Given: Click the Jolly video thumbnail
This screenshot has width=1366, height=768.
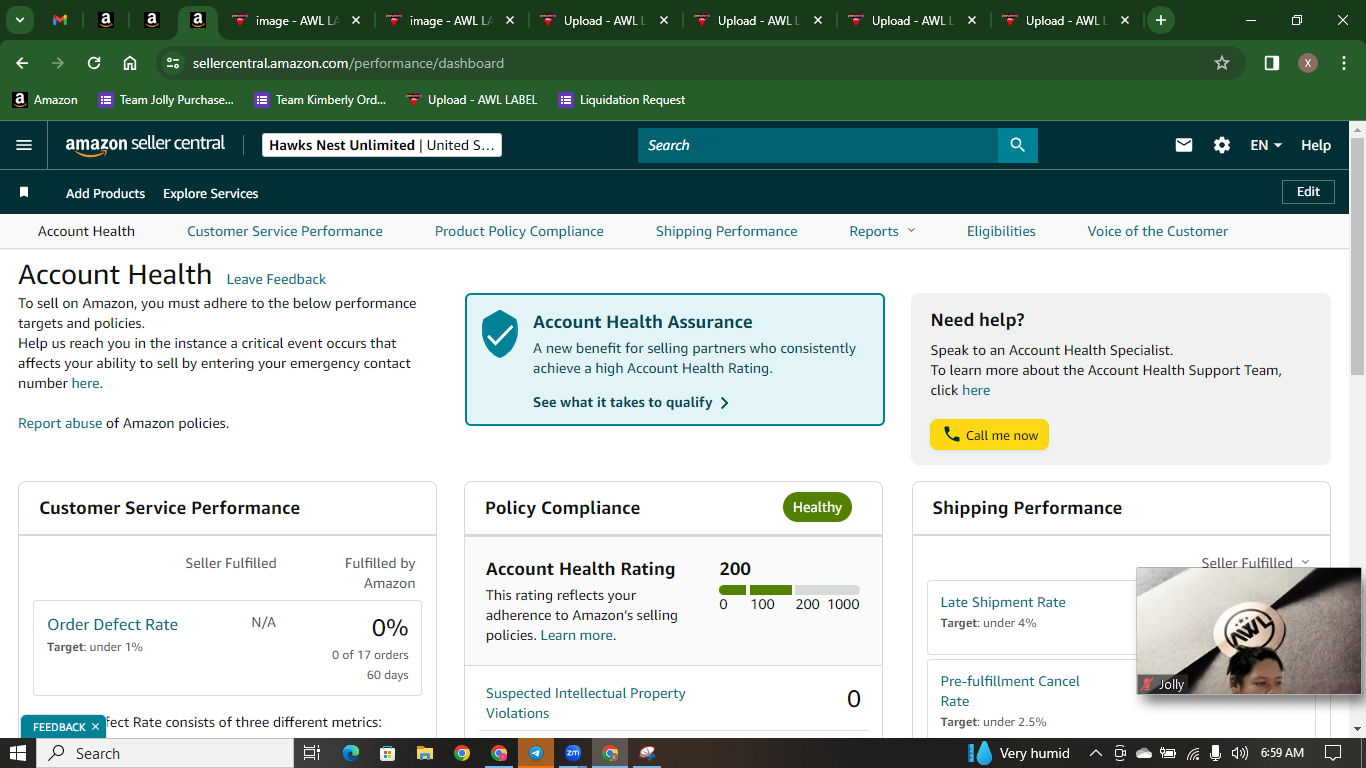Looking at the screenshot, I should pyautogui.click(x=1248, y=631).
